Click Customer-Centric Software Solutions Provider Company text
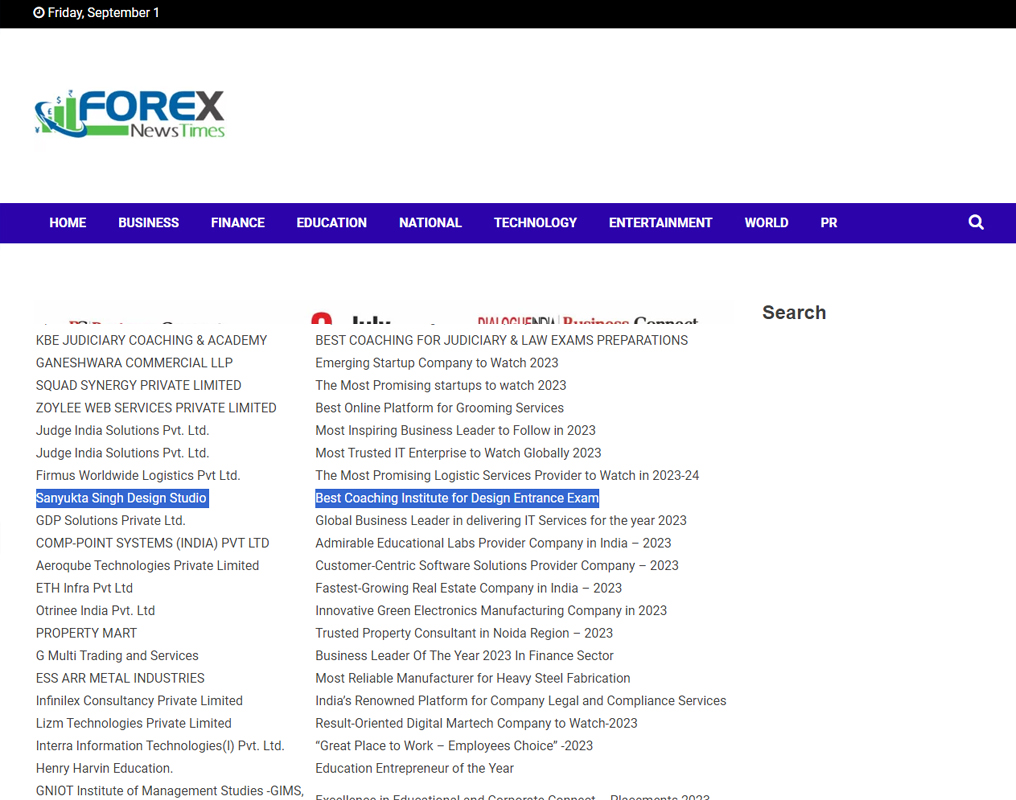Viewport: 1016px width, 800px height. [x=497, y=566]
